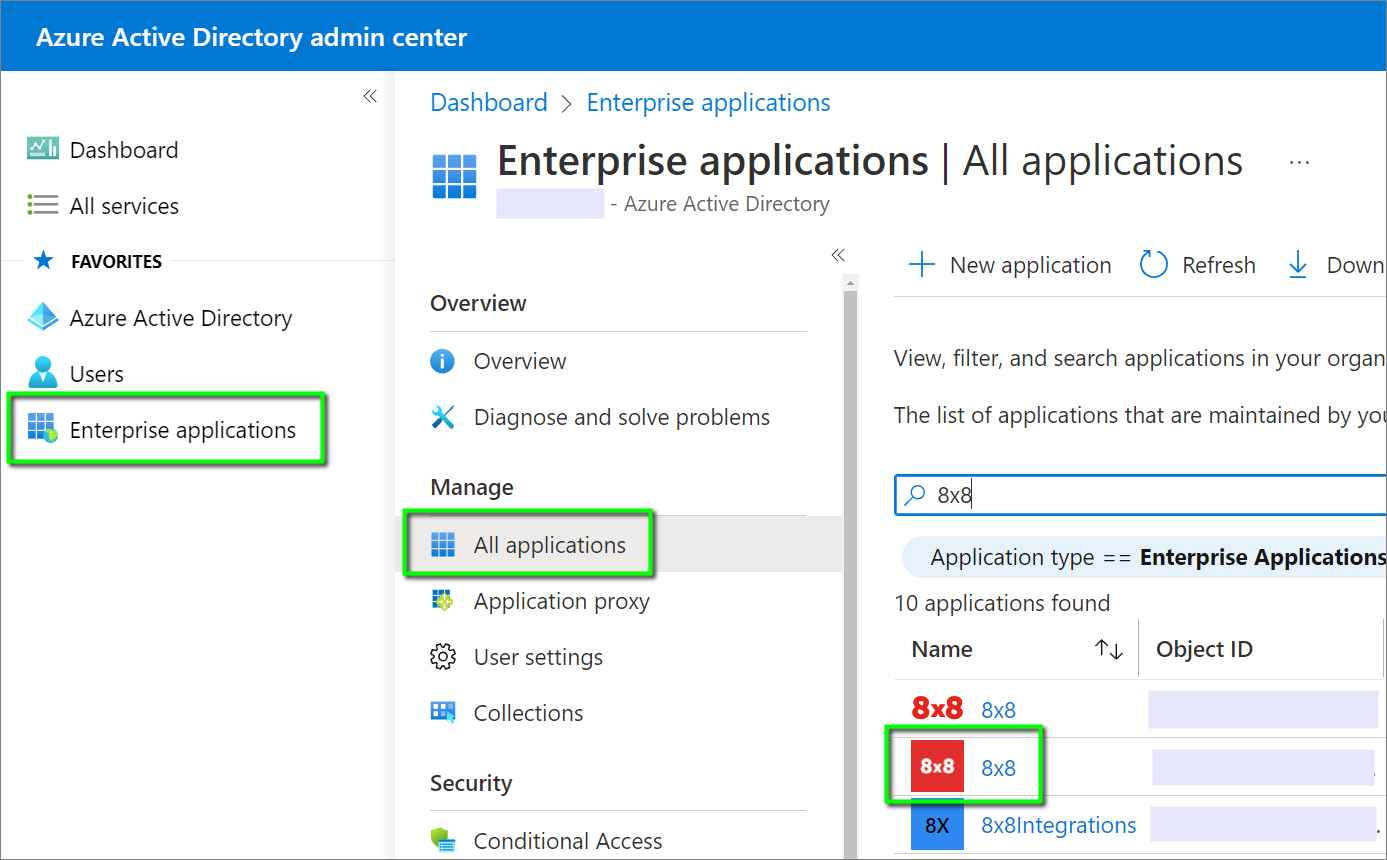Click the Conditional Access shield icon
This screenshot has width=1387, height=860.
click(x=443, y=840)
